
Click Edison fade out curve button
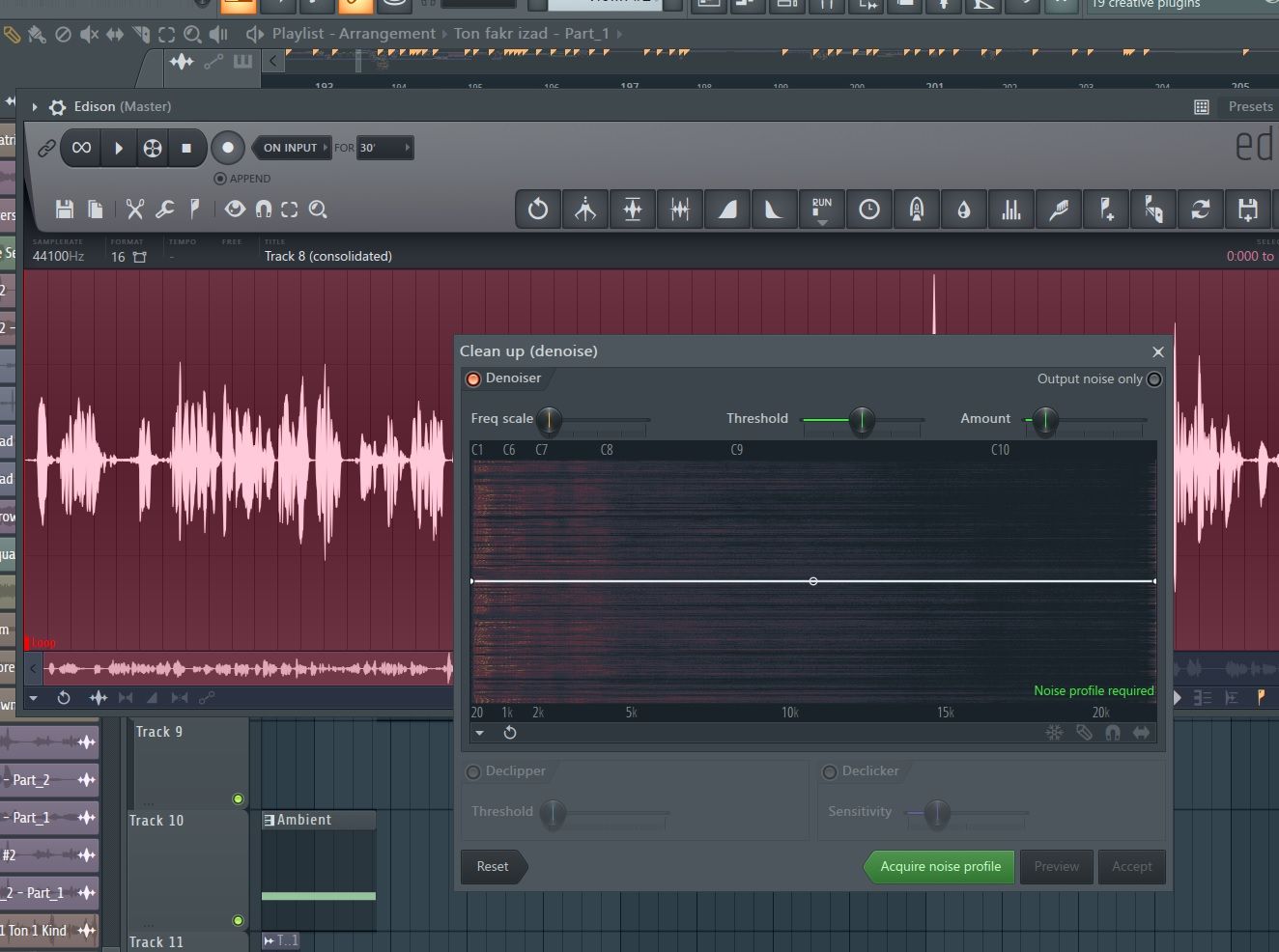pyautogui.click(x=775, y=209)
